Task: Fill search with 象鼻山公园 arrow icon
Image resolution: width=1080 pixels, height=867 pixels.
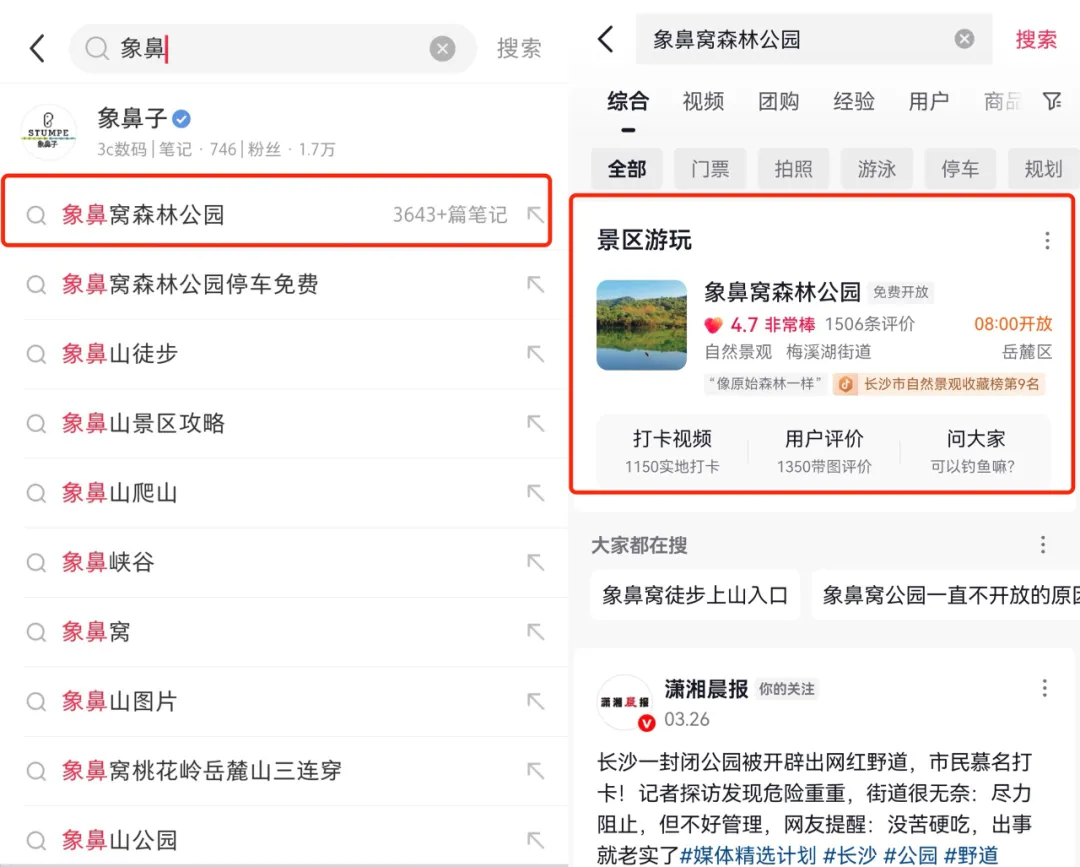Action: 535,840
